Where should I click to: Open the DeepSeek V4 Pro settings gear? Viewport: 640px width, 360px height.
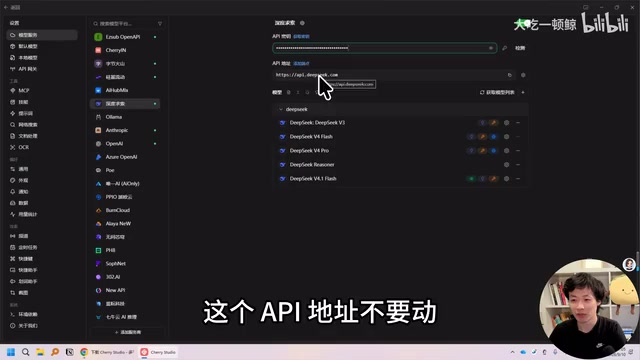(x=506, y=151)
